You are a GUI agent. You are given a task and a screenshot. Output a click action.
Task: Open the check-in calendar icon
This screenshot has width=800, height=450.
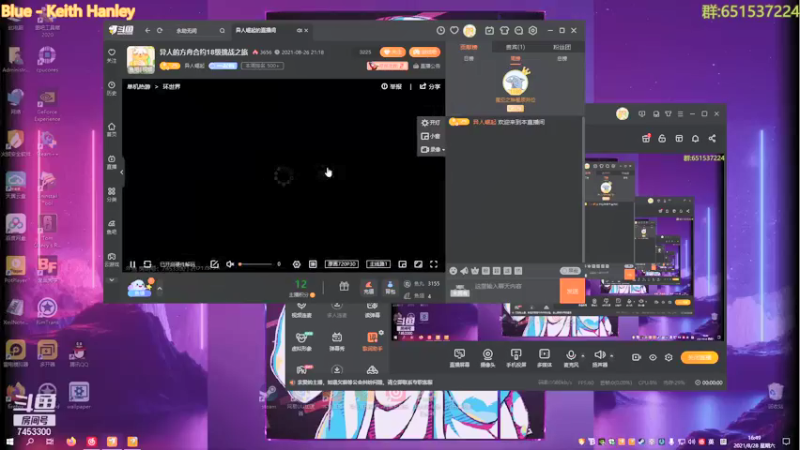(489, 31)
